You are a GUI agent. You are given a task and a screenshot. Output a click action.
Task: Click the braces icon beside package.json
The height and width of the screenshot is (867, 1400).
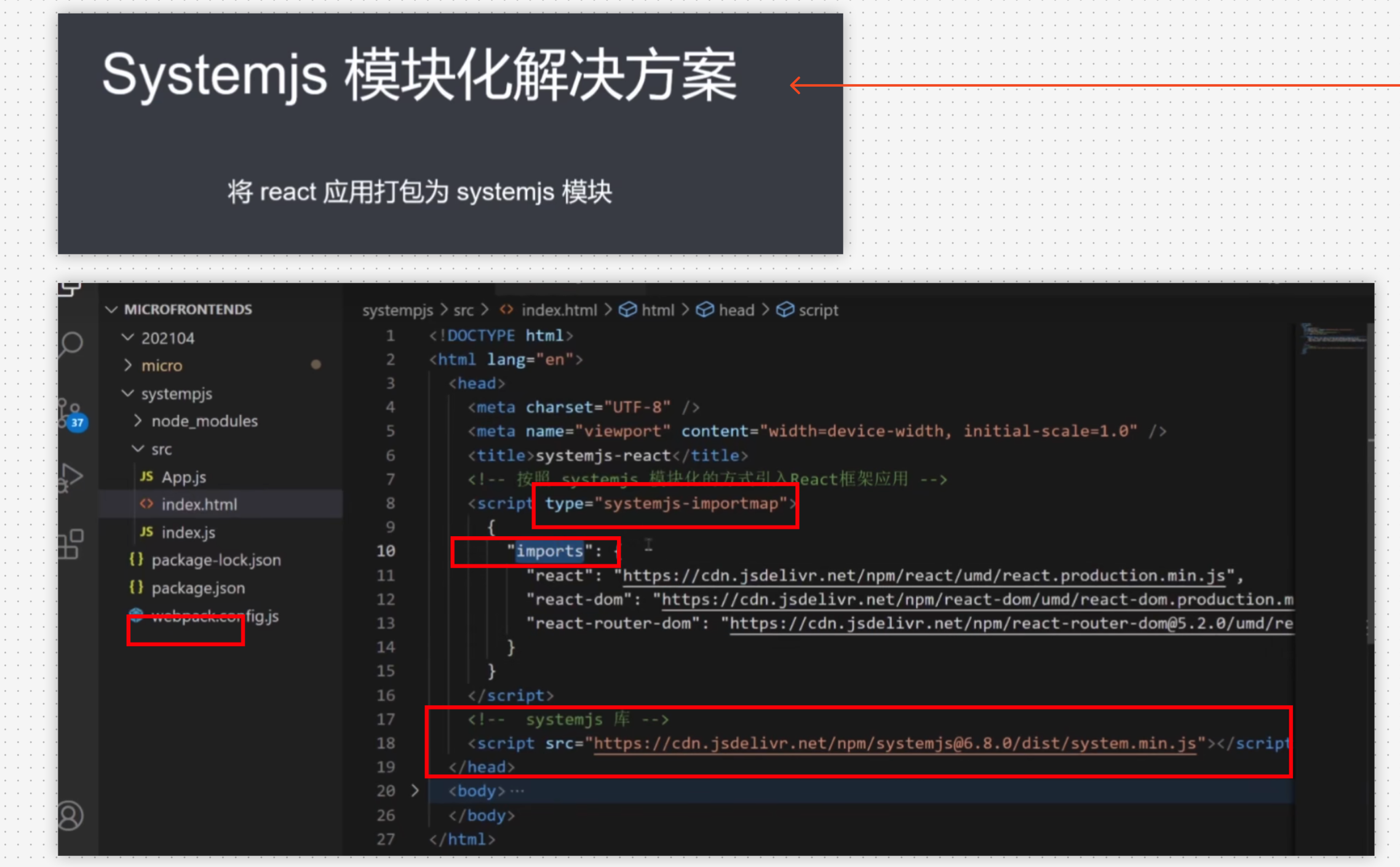coord(137,587)
